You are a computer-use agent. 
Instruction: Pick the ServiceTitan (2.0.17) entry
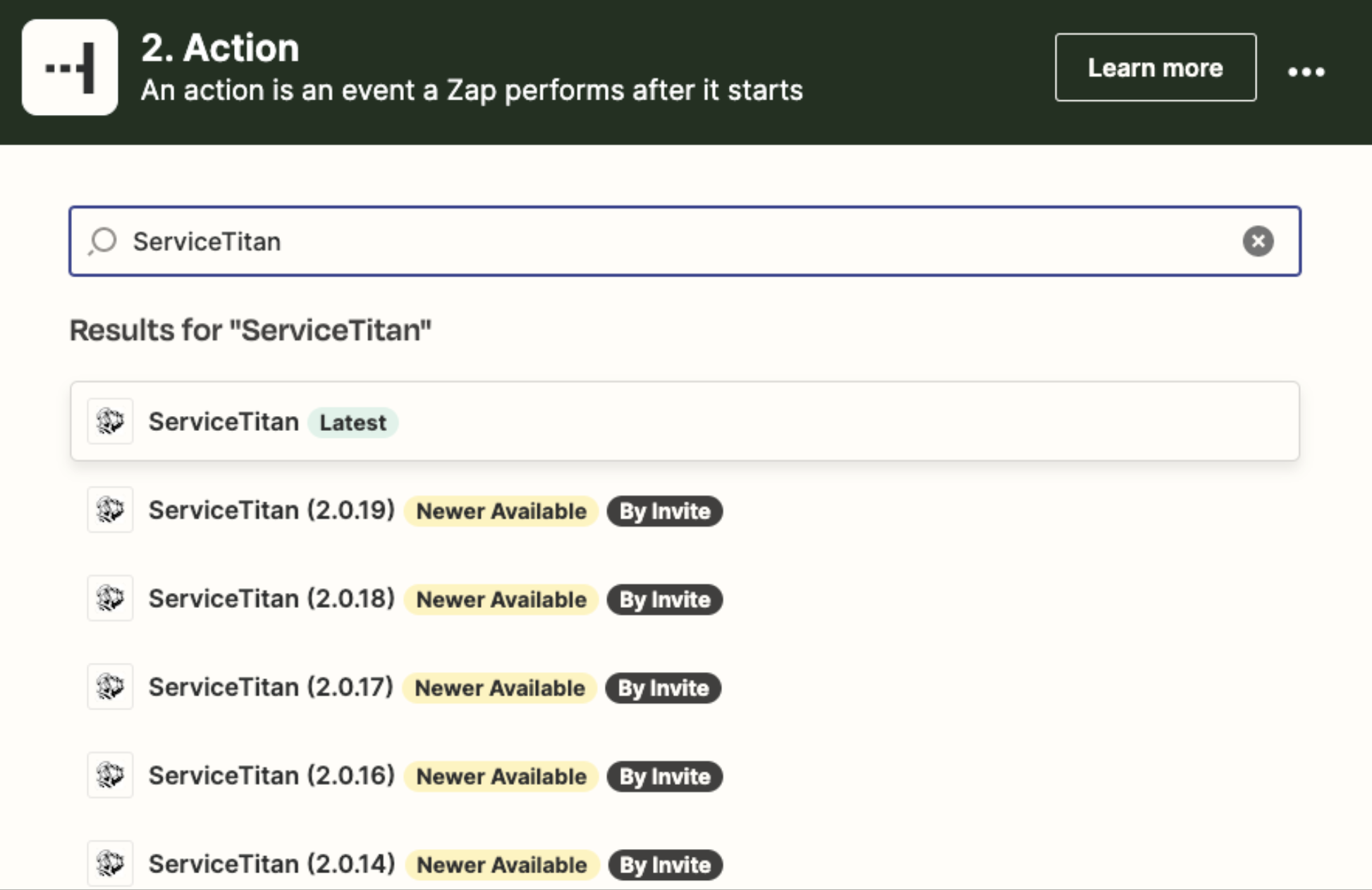(x=271, y=687)
